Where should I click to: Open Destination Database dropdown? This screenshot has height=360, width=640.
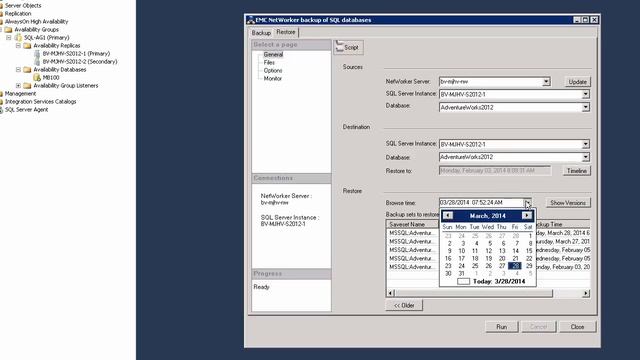(585, 157)
